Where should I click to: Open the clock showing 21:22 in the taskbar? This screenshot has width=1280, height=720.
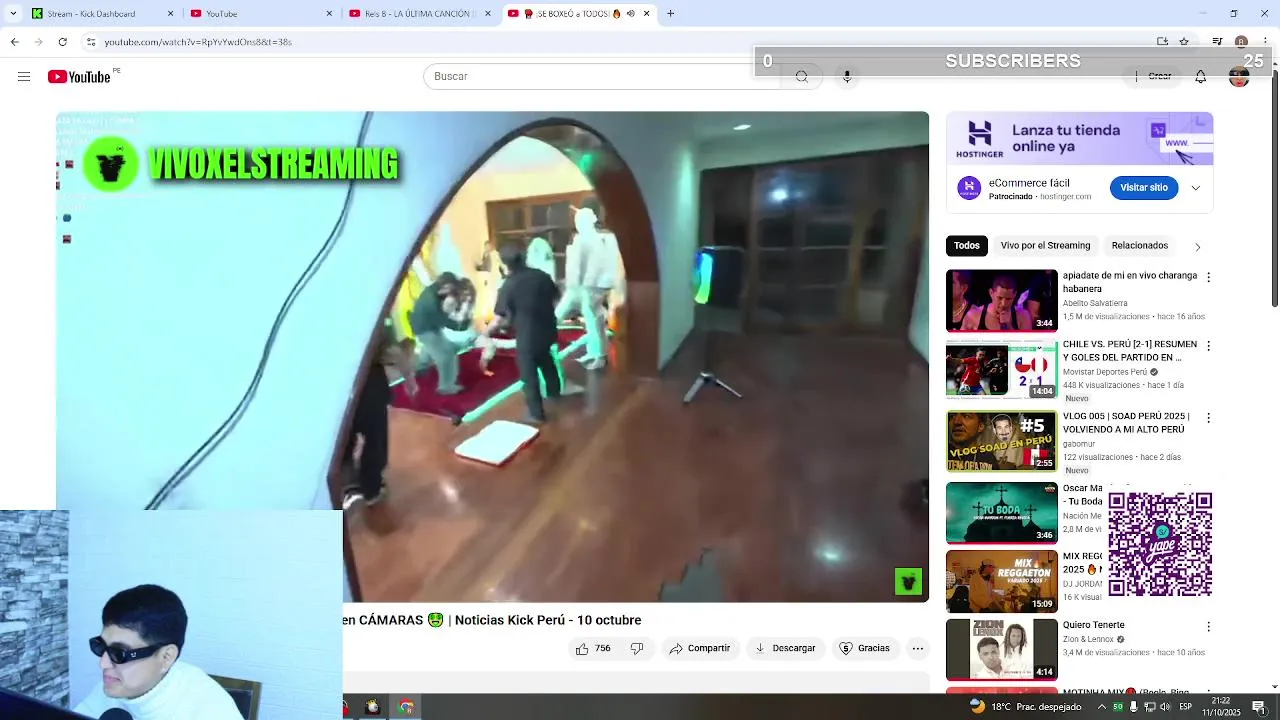pos(1221,707)
